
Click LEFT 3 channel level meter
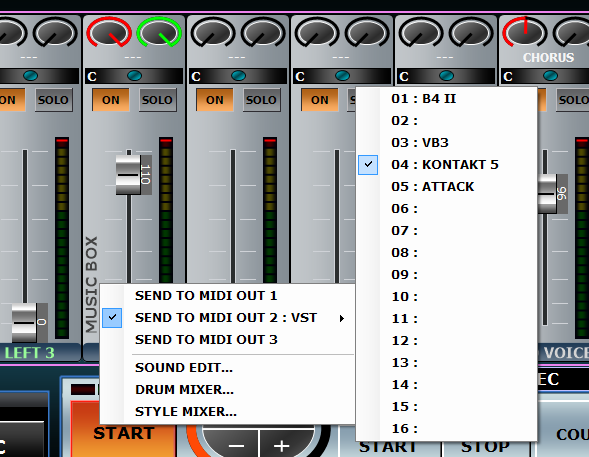coord(62,238)
